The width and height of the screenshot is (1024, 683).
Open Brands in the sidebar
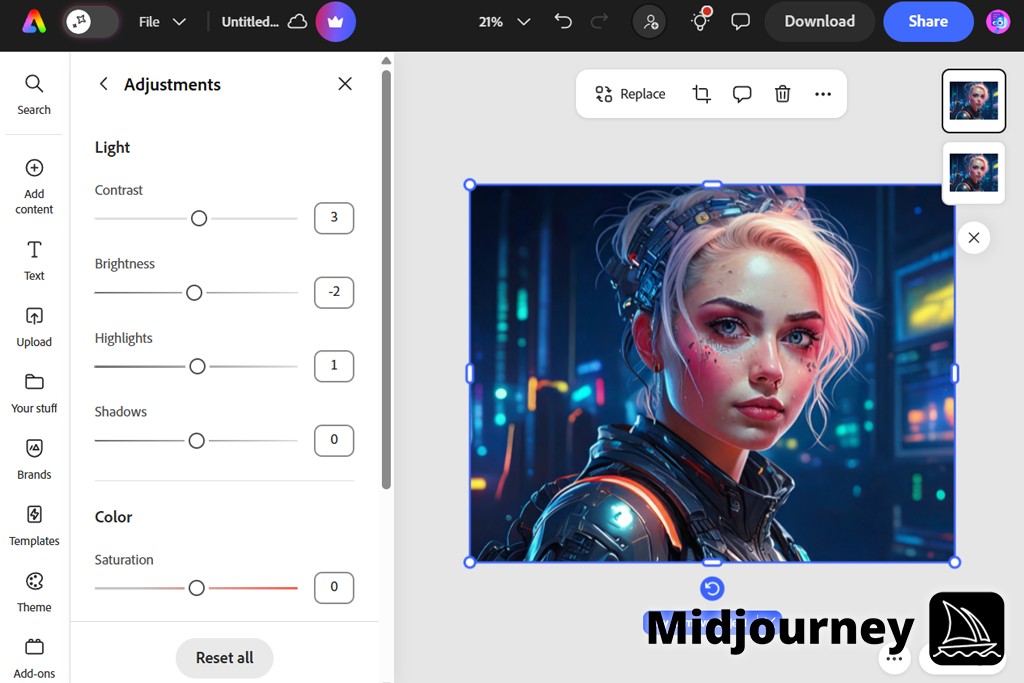[34, 460]
